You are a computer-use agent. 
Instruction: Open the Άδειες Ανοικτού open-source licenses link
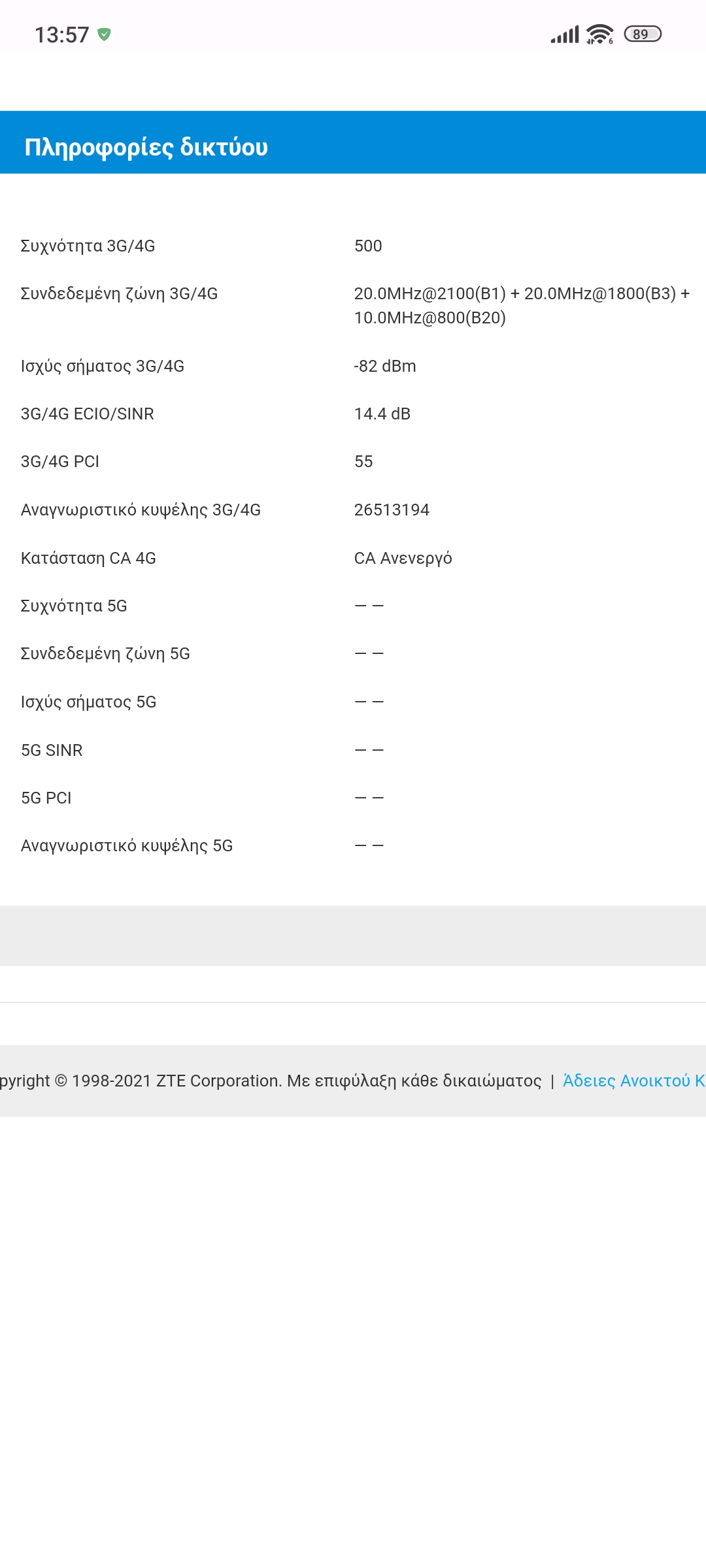tap(633, 1081)
